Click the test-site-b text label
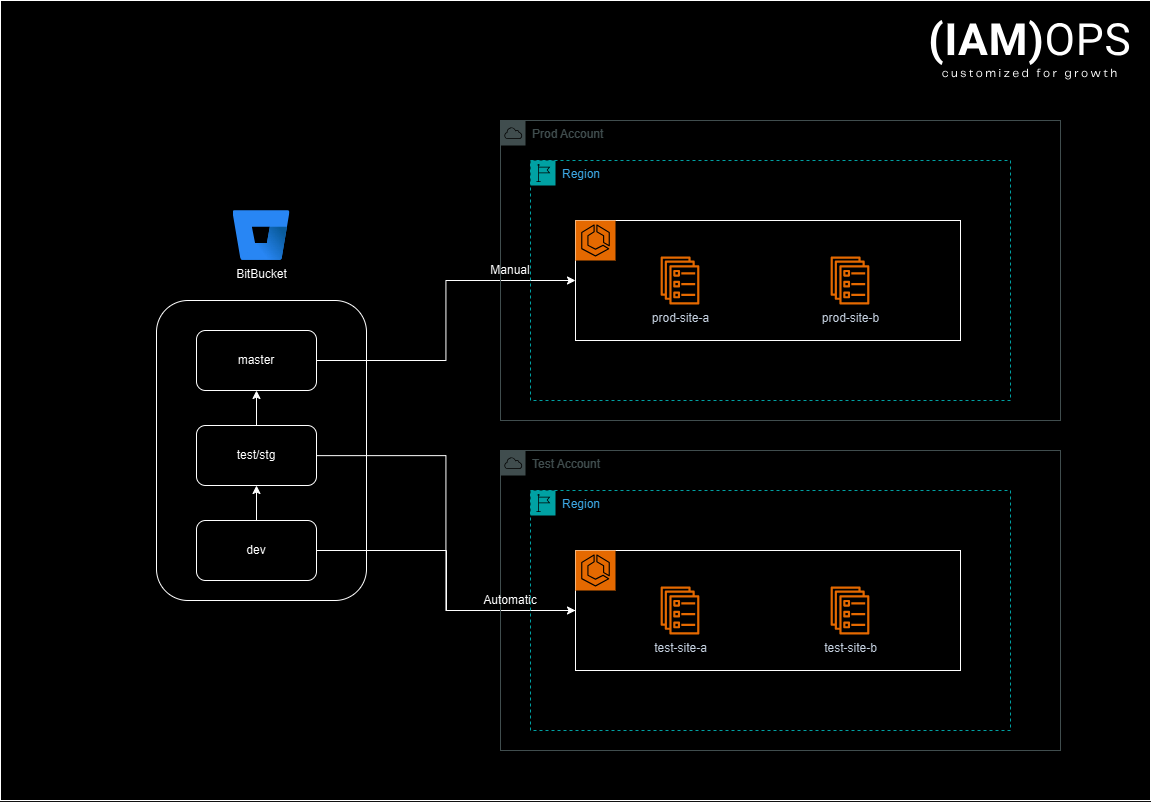The height and width of the screenshot is (802, 1151). pyautogui.click(x=850, y=648)
